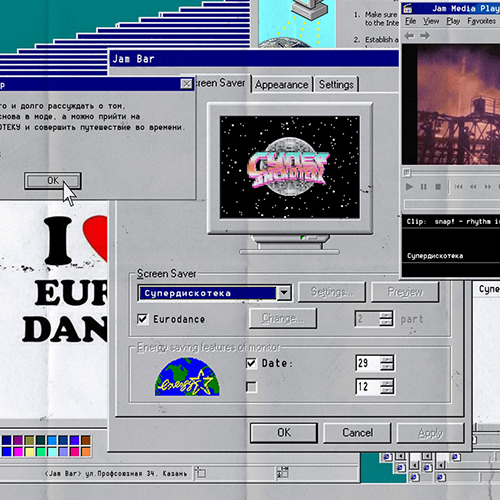Pick the brown swatch in the palette
500x500 pixels.
[86, 440]
